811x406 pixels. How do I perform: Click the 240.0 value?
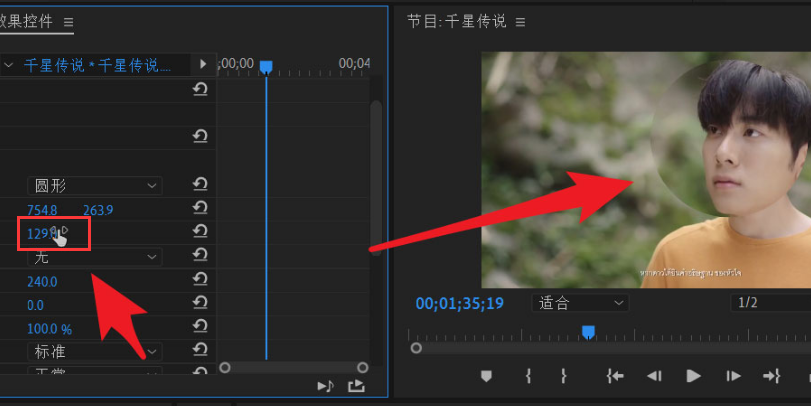pyautogui.click(x=42, y=282)
